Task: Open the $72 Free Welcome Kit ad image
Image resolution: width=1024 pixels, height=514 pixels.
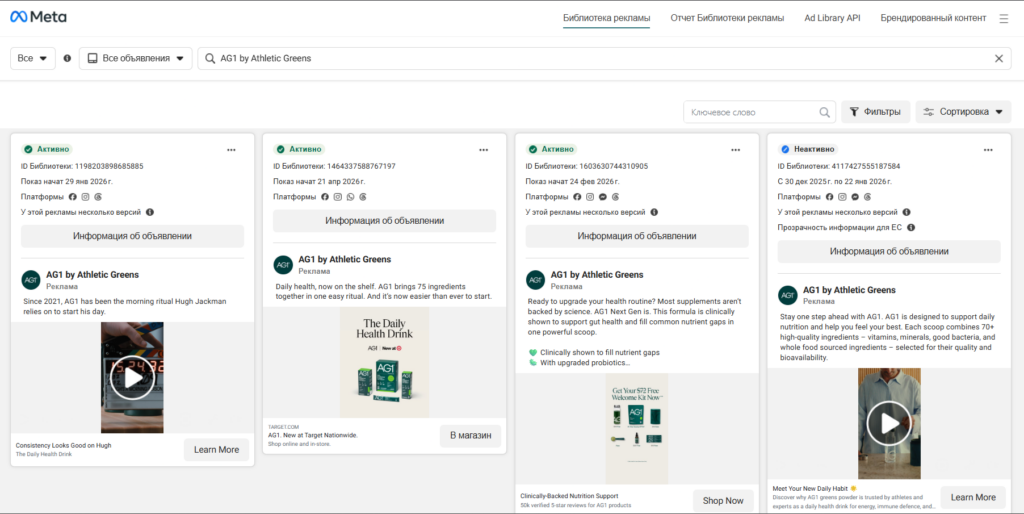Action: (637, 429)
